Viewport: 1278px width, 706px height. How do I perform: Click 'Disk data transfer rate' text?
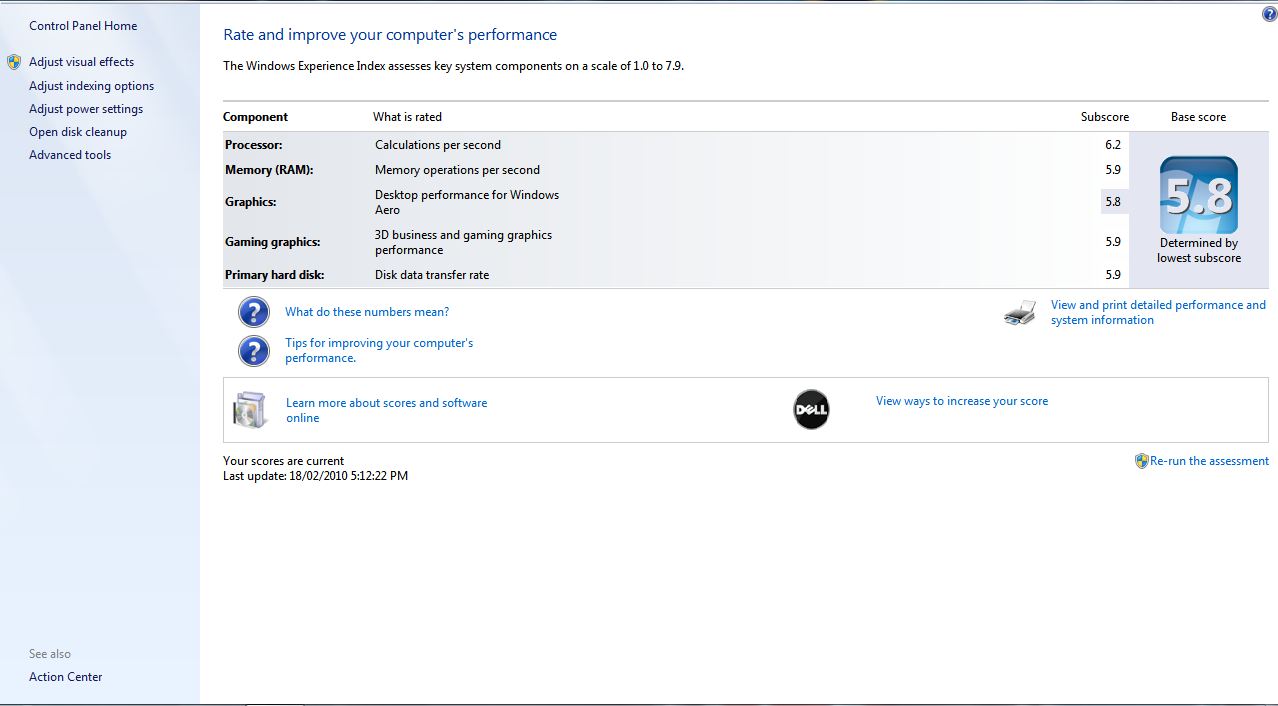(432, 275)
